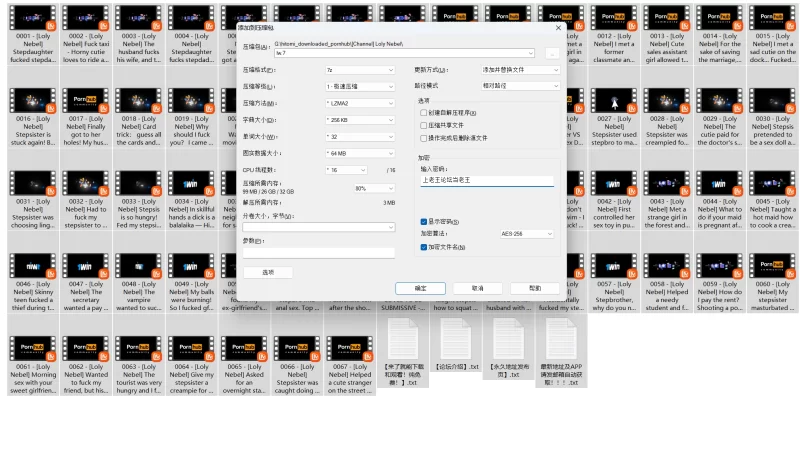Select the 最新地址及APP txt file

tap(561, 353)
